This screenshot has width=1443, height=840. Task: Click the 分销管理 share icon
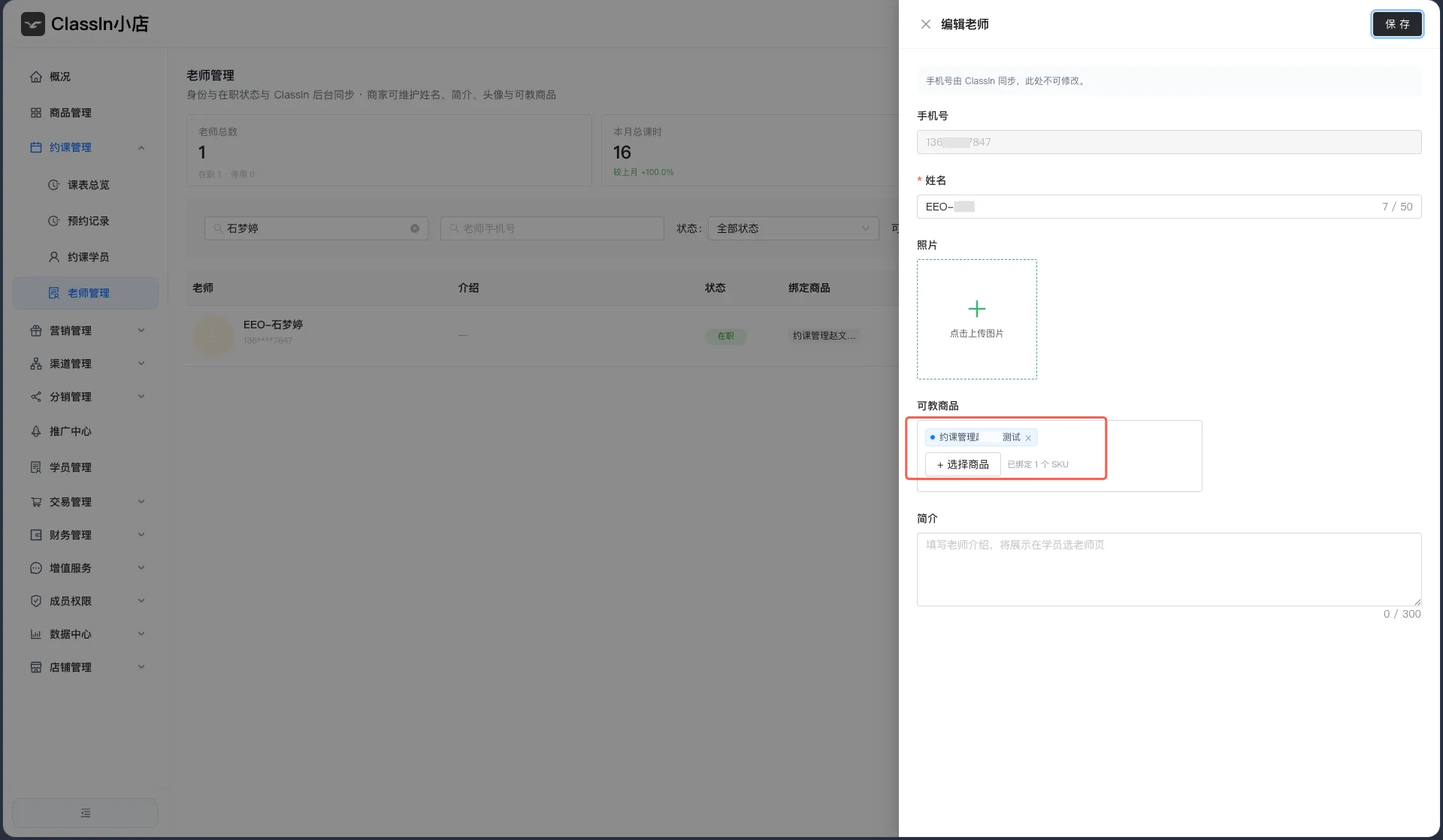(36, 397)
